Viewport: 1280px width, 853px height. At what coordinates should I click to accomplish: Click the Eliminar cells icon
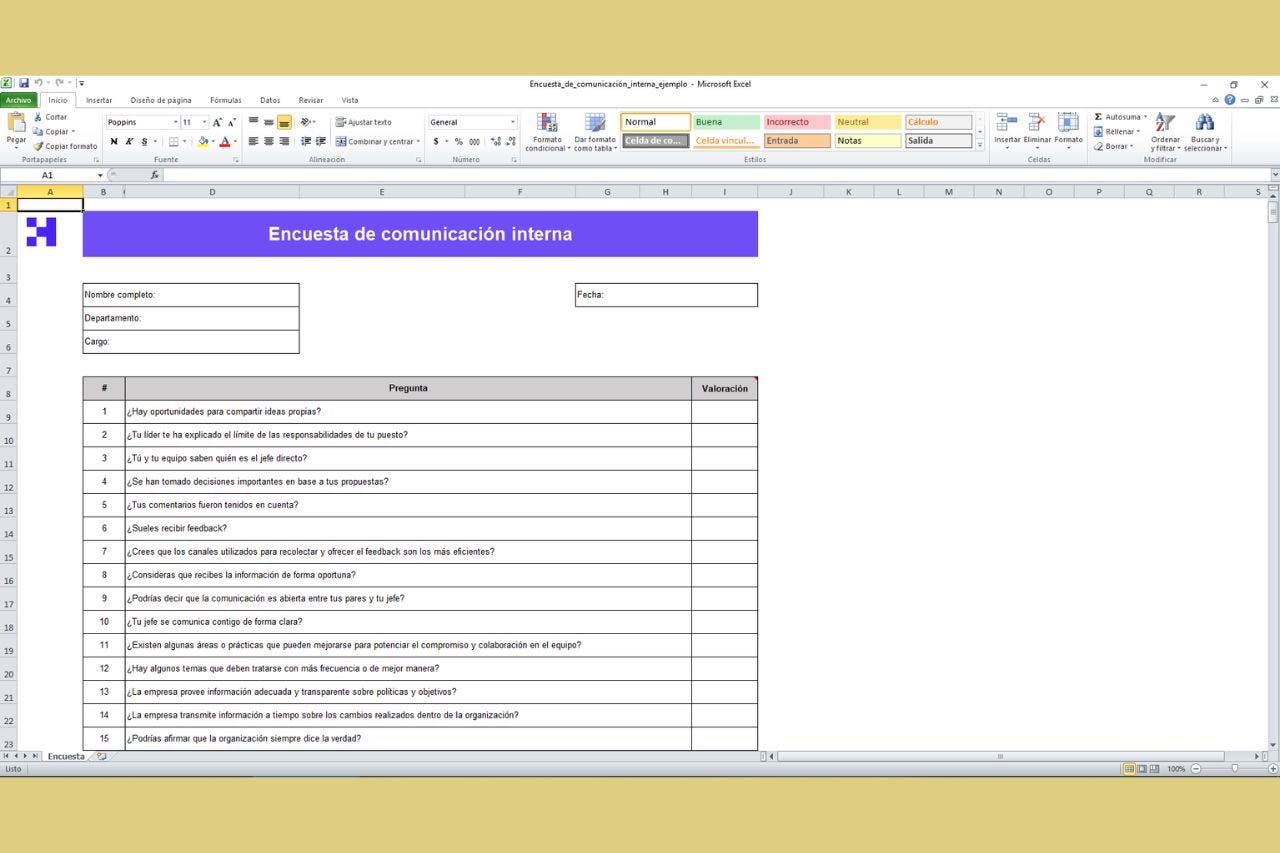click(1037, 123)
